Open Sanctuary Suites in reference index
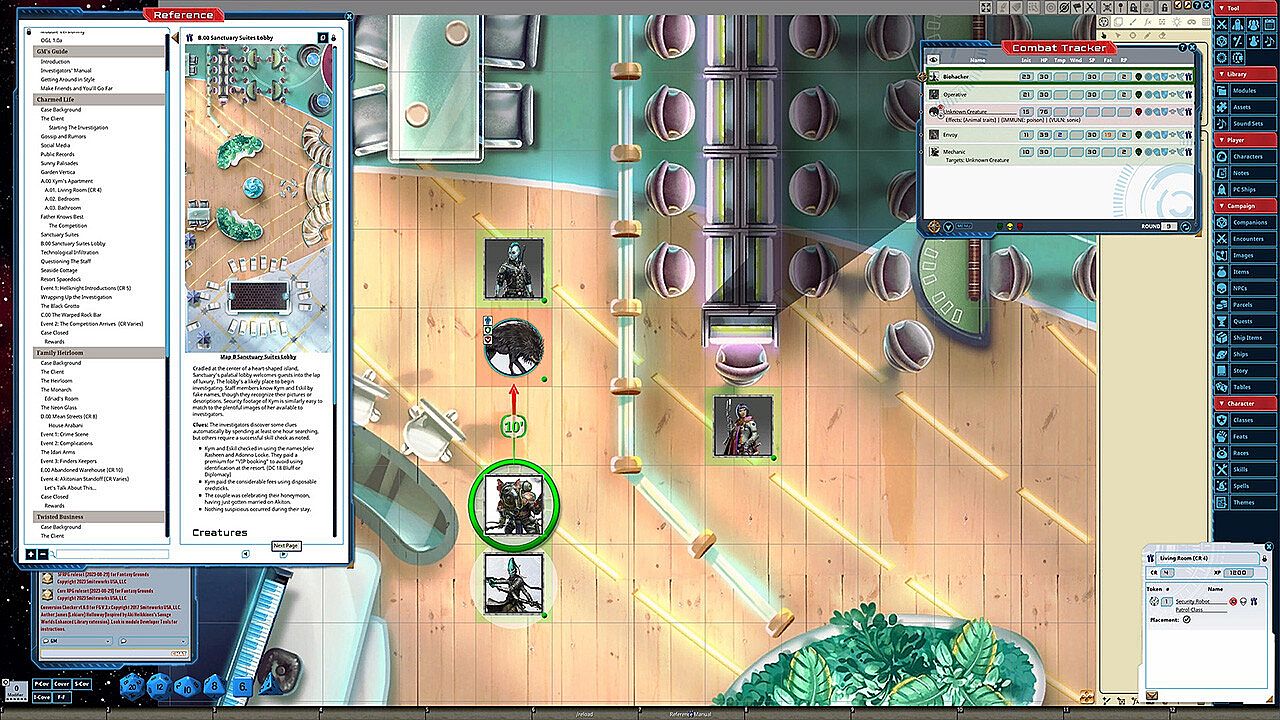The height and width of the screenshot is (720, 1280). coord(59,234)
